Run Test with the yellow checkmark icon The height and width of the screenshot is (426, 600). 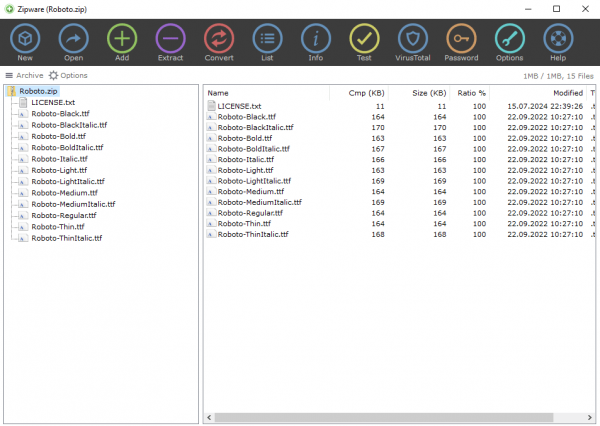[x=364, y=39]
